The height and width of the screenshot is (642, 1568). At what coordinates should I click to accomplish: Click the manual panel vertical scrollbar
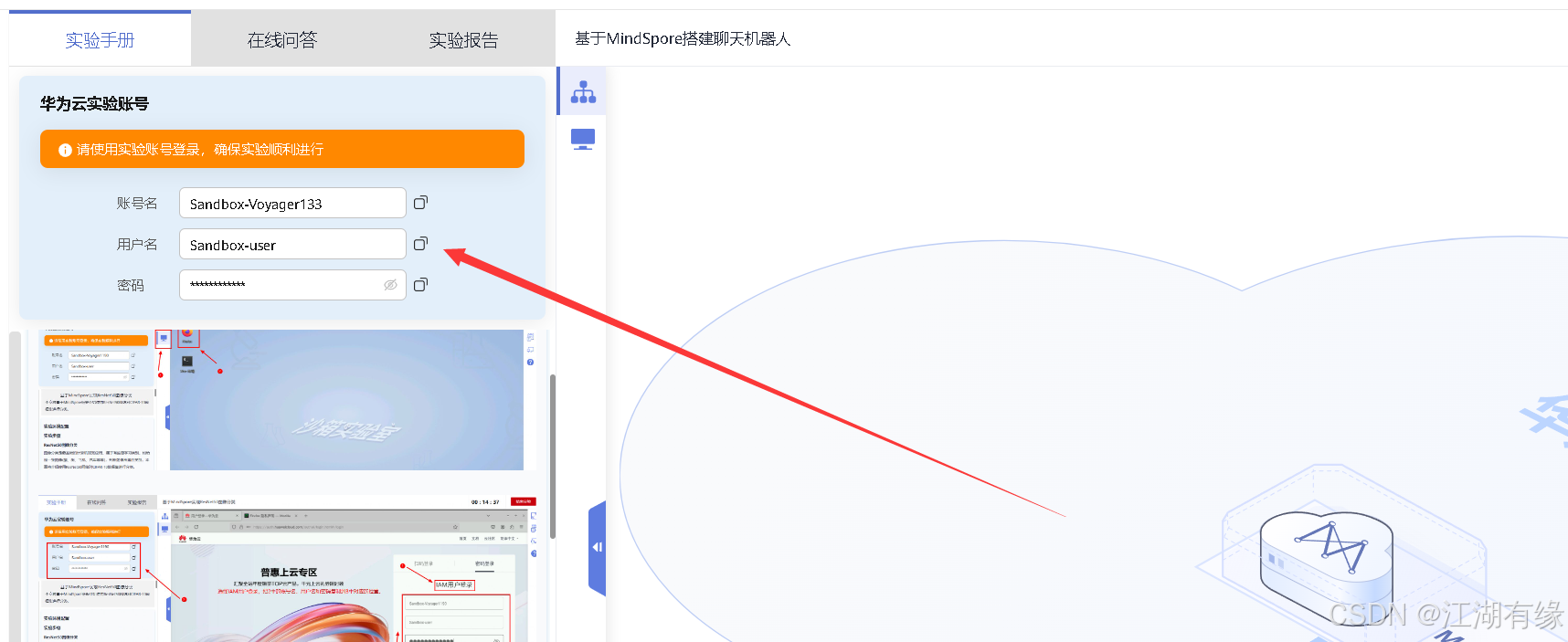[552, 457]
